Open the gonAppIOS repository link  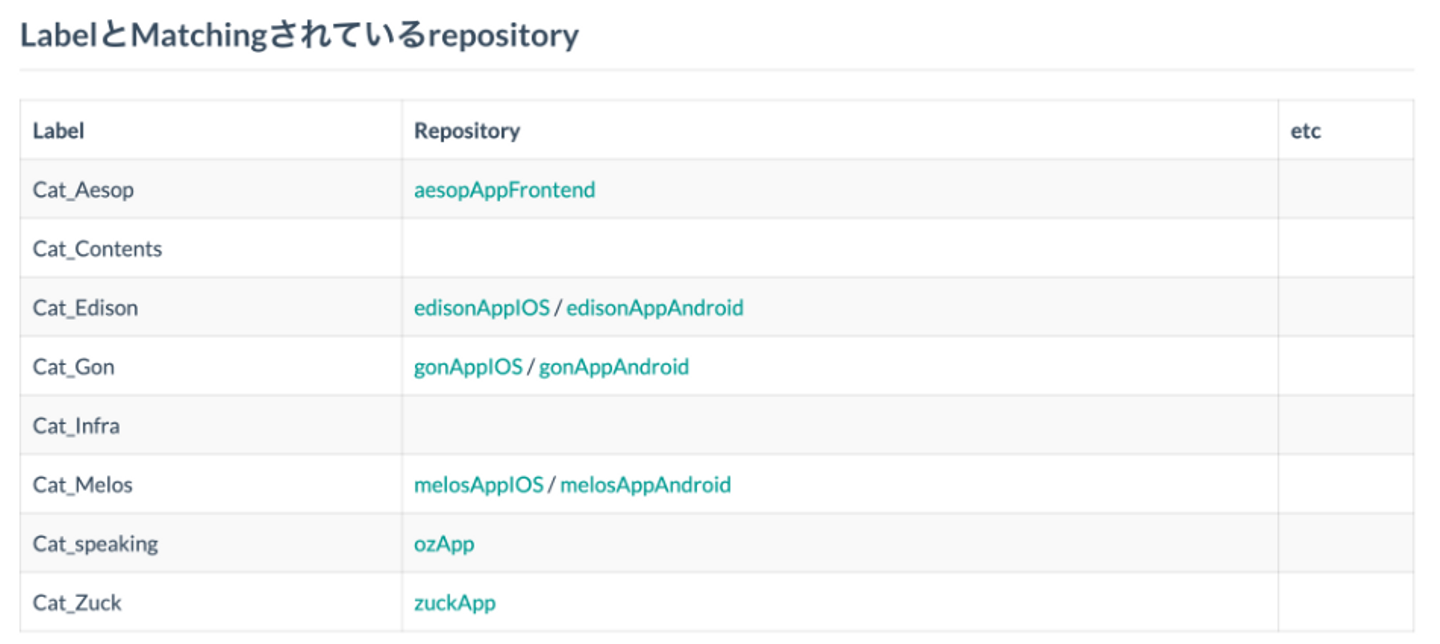pos(468,367)
